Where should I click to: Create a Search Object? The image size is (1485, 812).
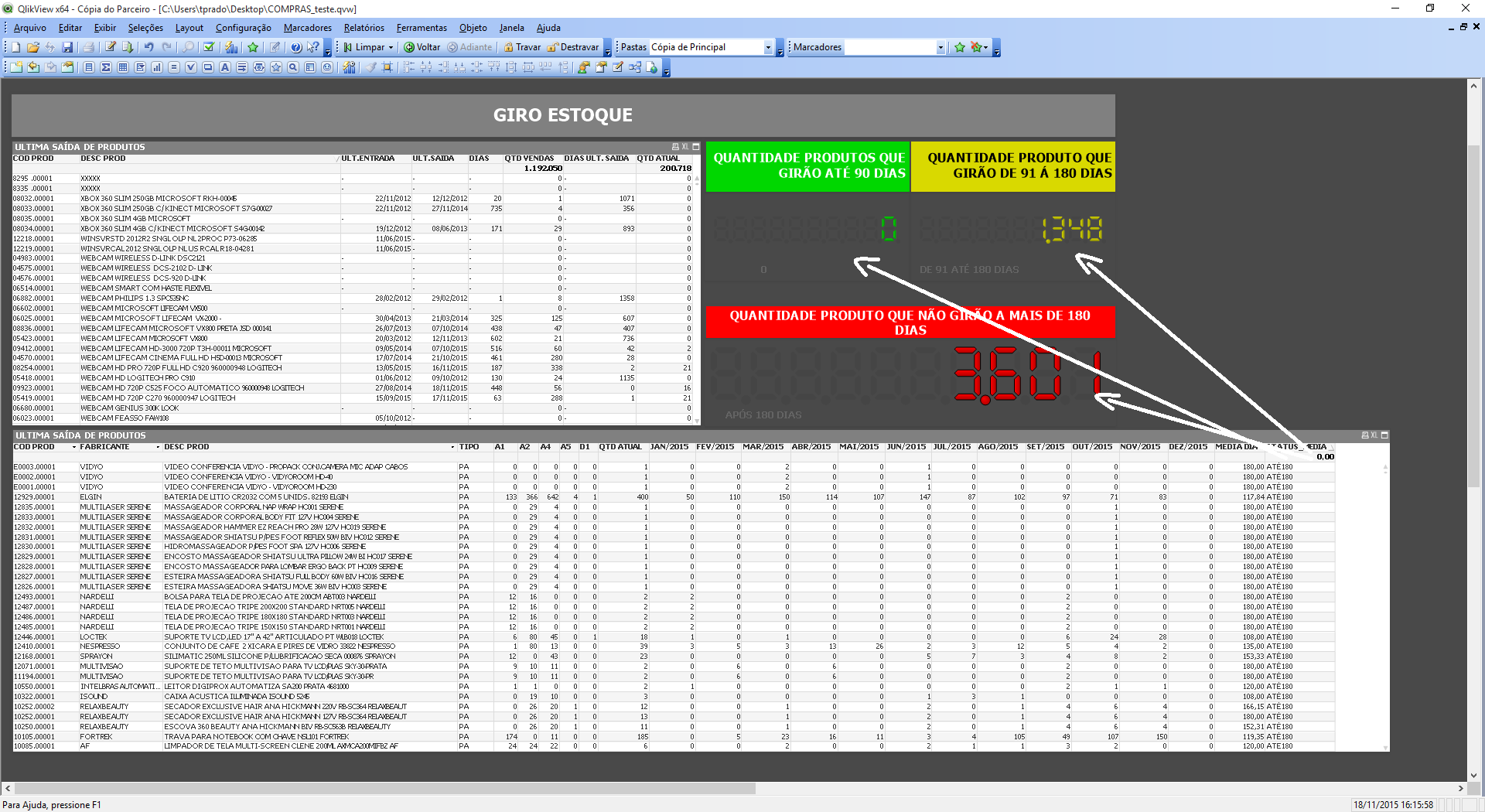click(293, 67)
